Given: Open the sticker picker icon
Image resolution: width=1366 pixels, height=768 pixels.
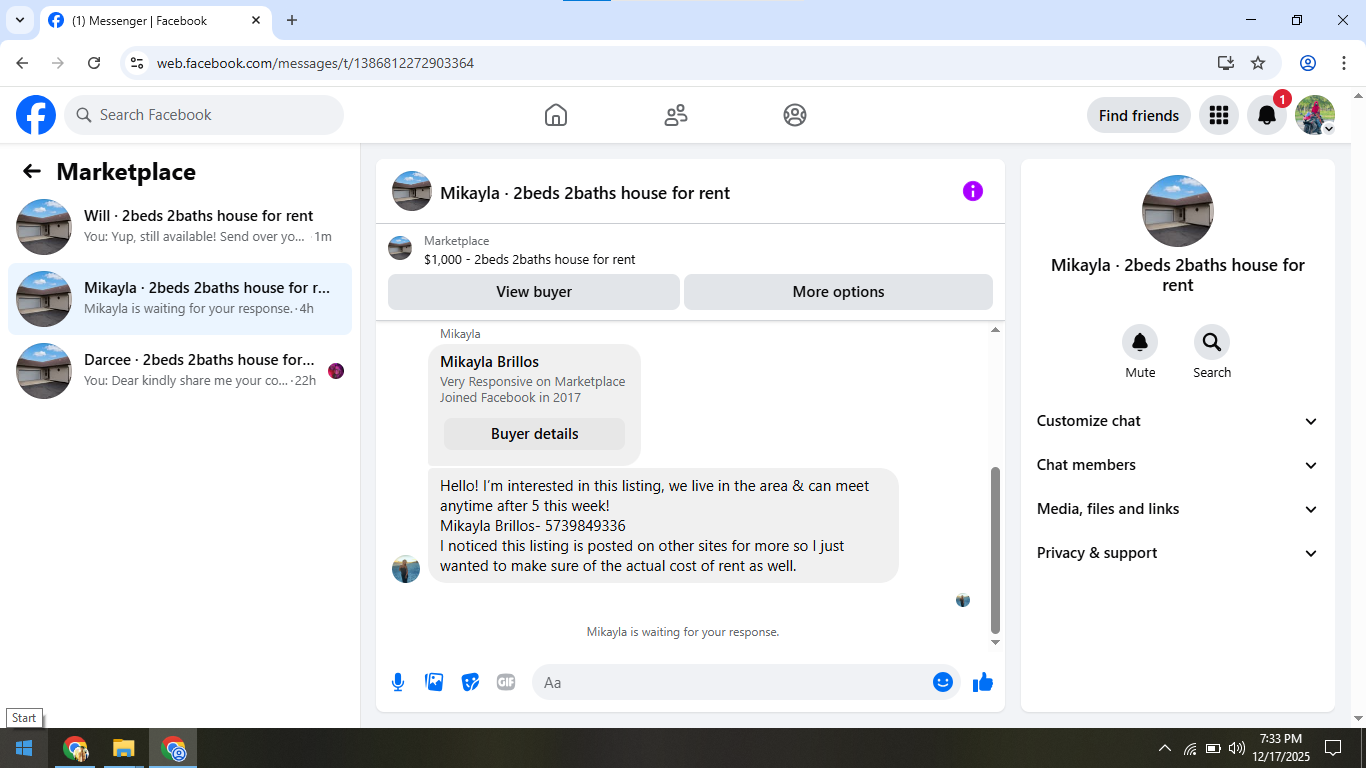Looking at the screenshot, I should (x=470, y=682).
